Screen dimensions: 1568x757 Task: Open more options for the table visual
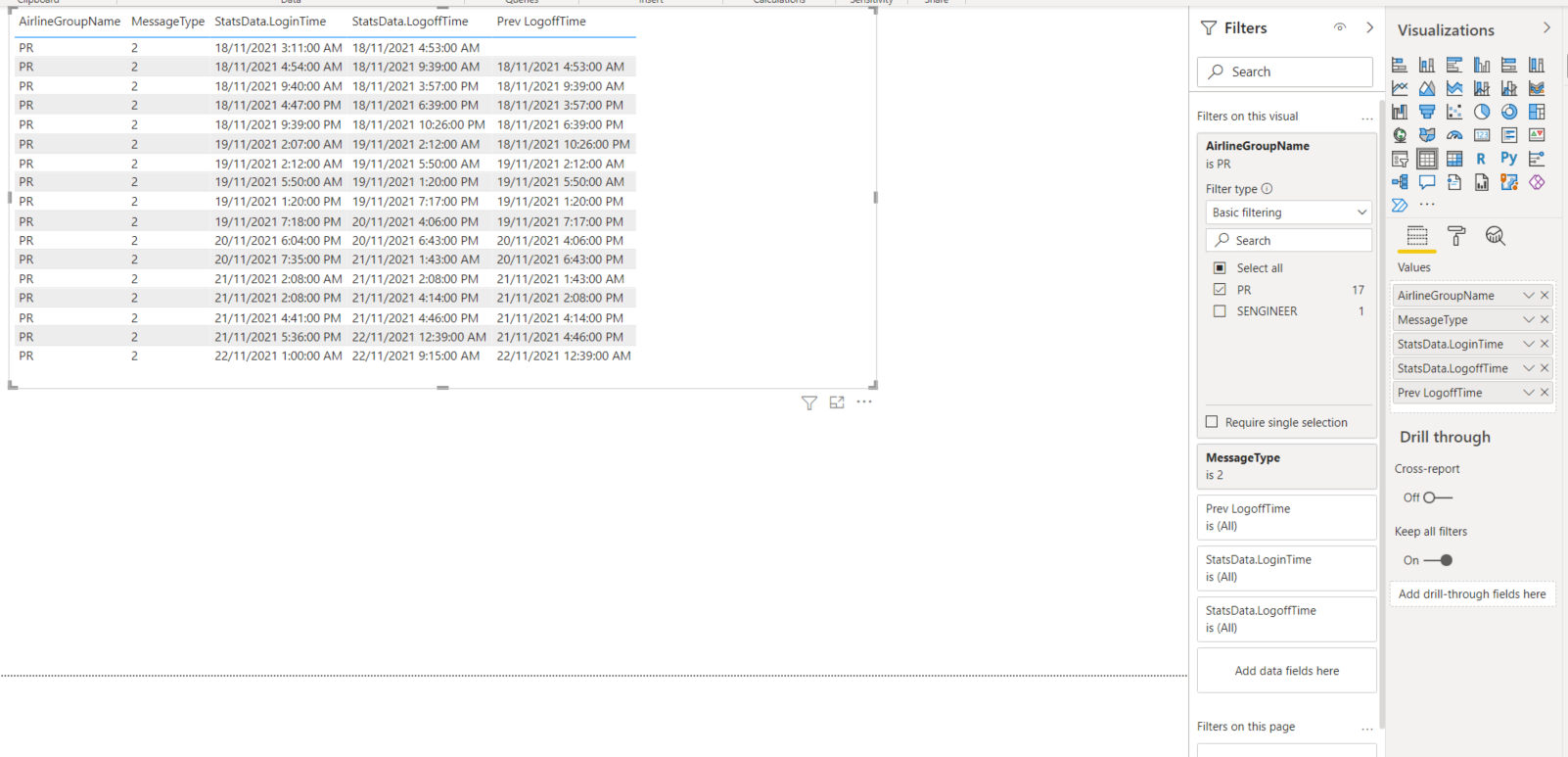click(x=864, y=402)
